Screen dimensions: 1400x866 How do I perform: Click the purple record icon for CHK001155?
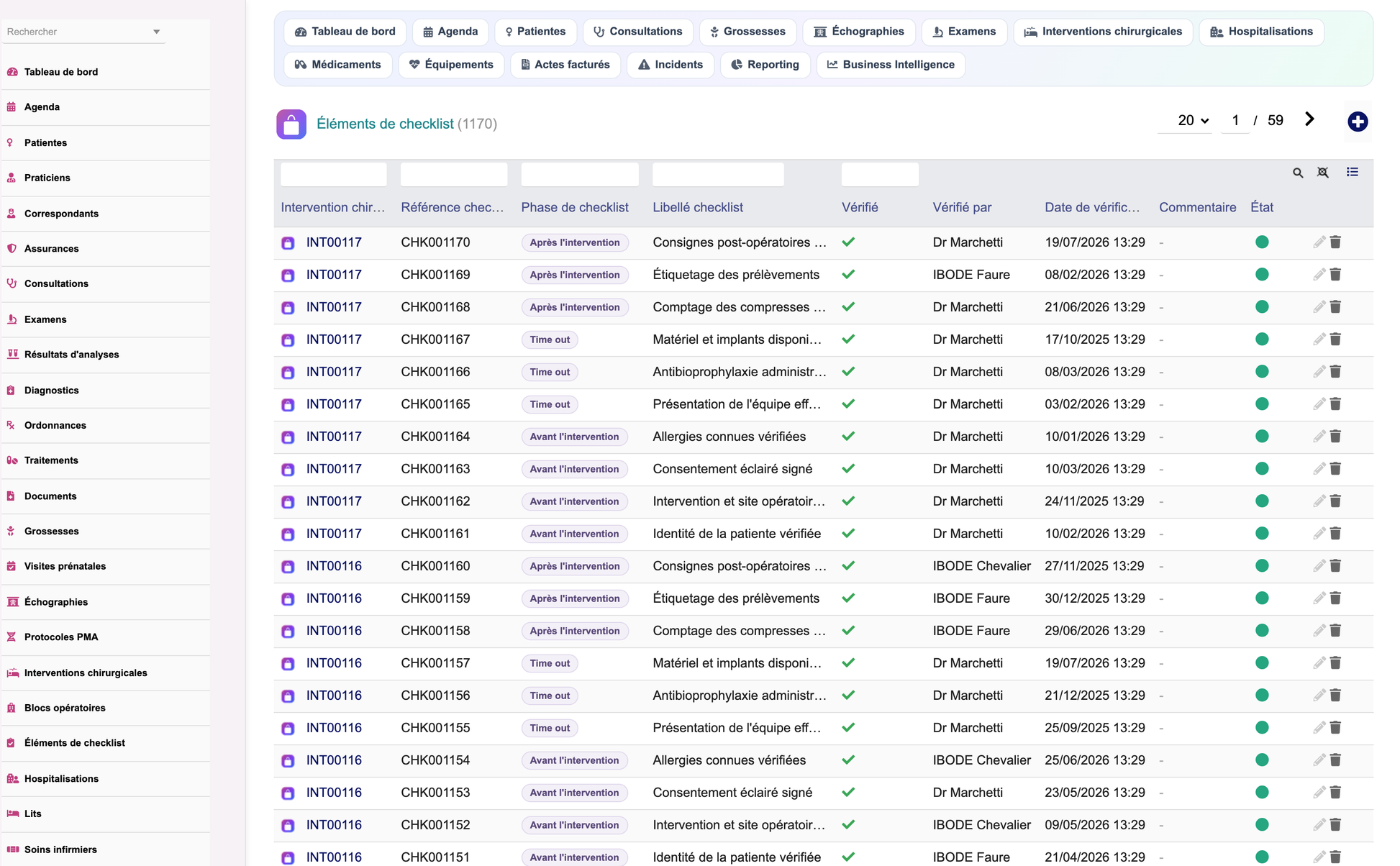tap(288, 729)
